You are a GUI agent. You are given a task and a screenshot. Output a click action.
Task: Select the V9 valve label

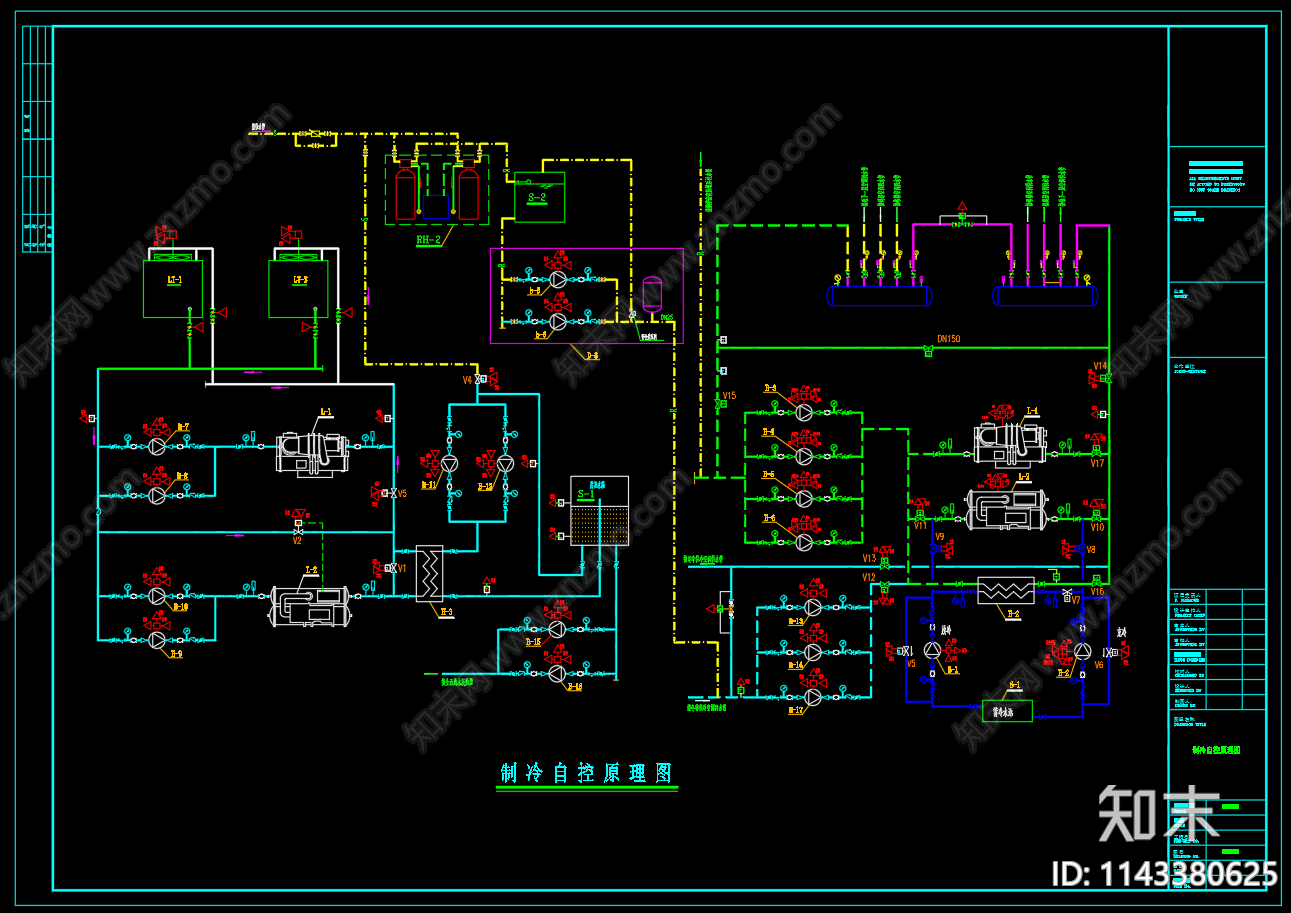939,536
